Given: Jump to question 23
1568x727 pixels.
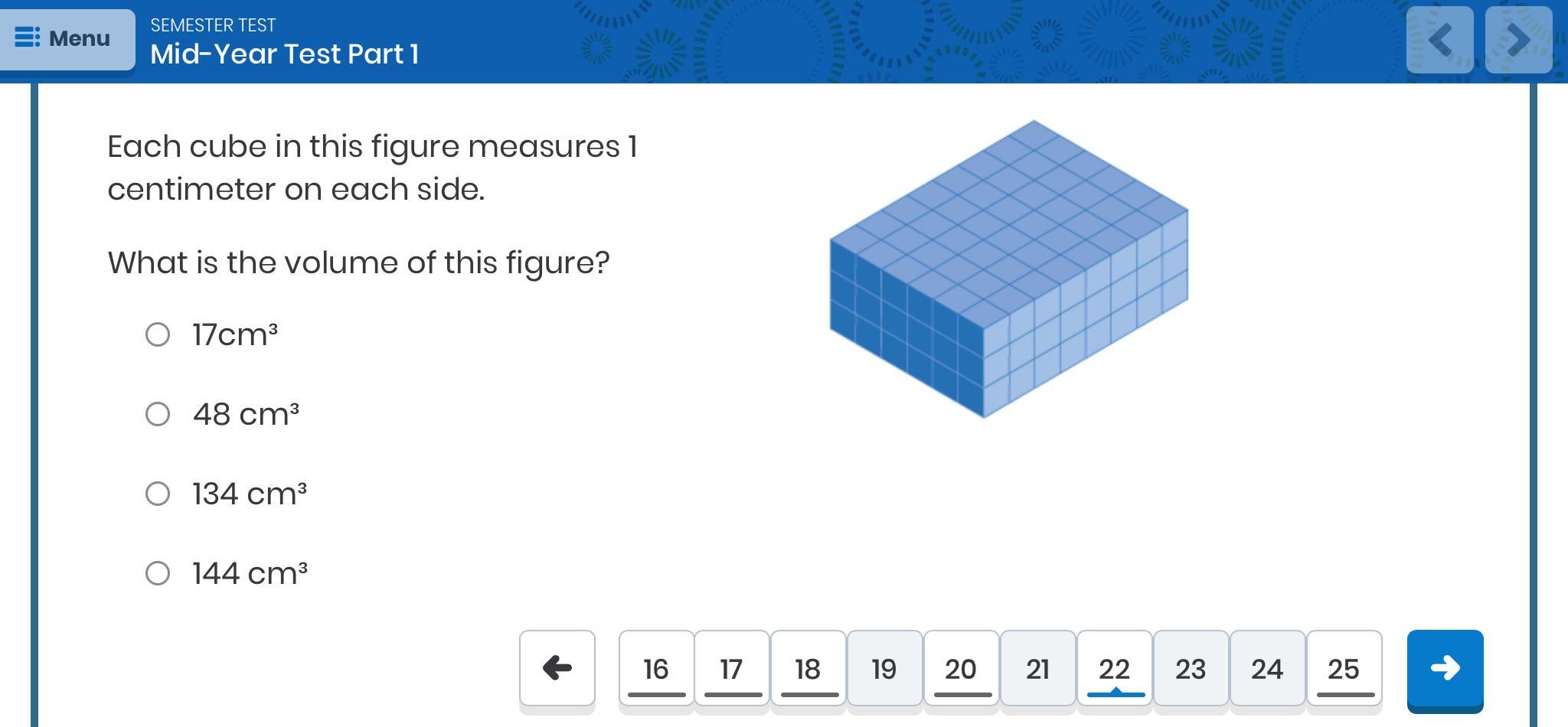Looking at the screenshot, I should tap(1191, 668).
